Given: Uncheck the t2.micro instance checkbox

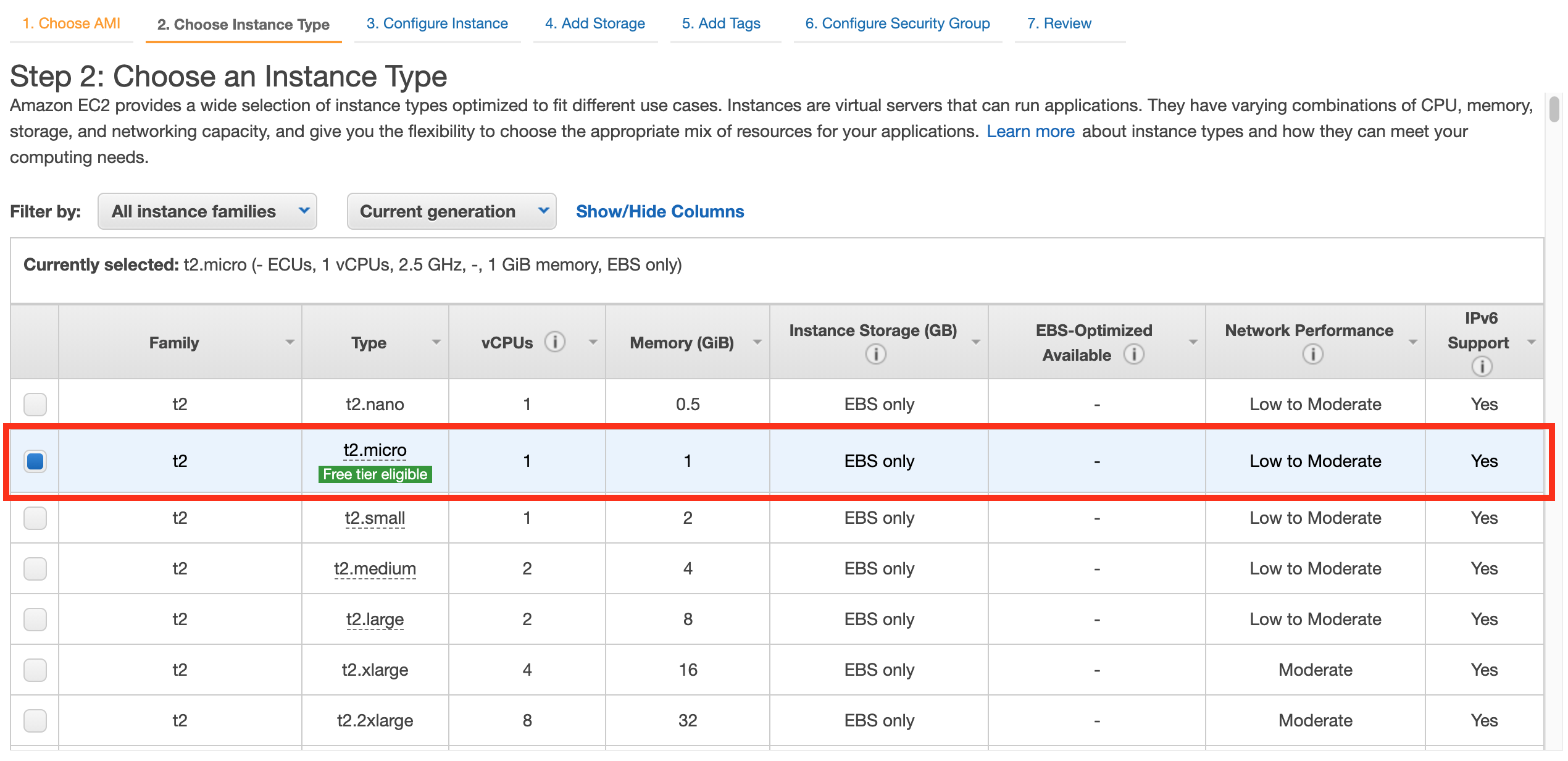Looking at the screenshot, I should click(x=35, y=461).
